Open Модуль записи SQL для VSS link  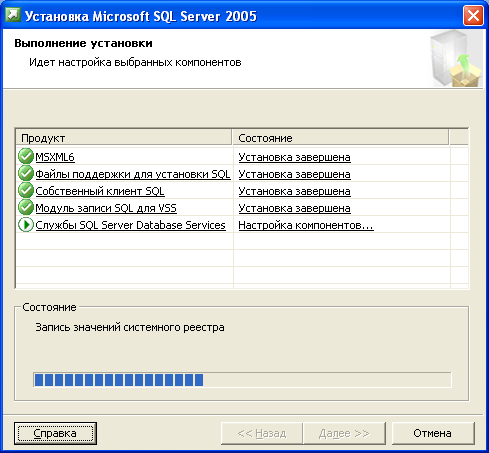tap(106, 208)
